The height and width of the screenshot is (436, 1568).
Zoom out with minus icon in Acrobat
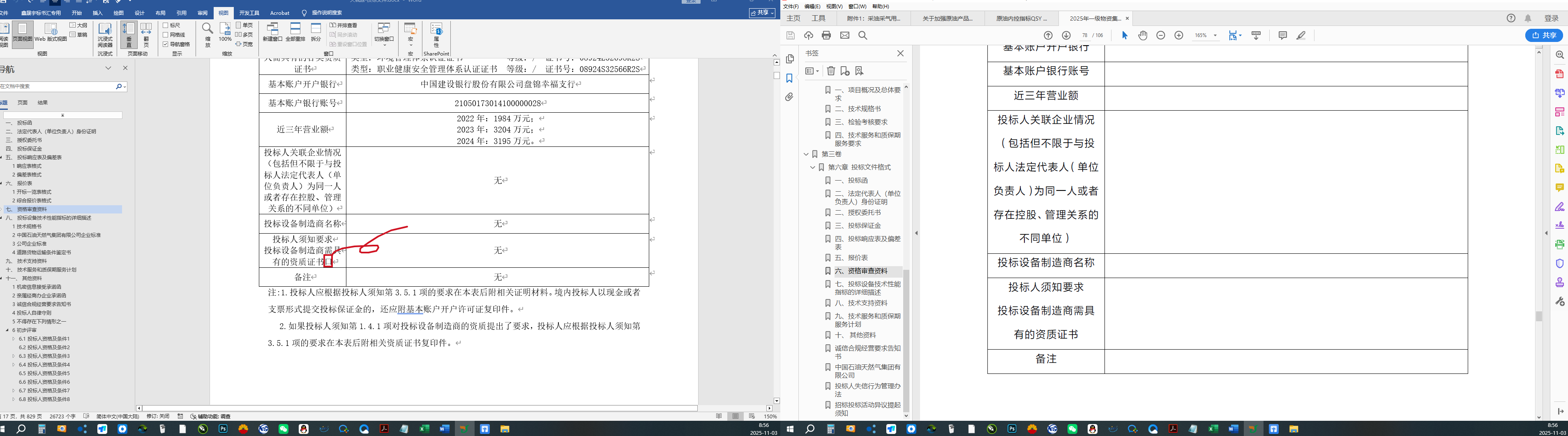pos(1161,35)
